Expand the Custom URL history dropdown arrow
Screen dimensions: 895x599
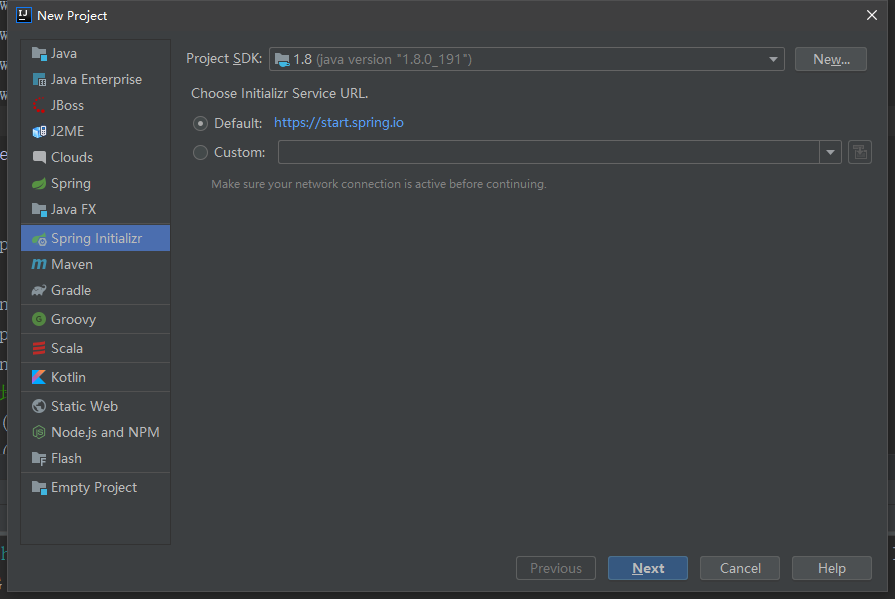pos(831,152)
